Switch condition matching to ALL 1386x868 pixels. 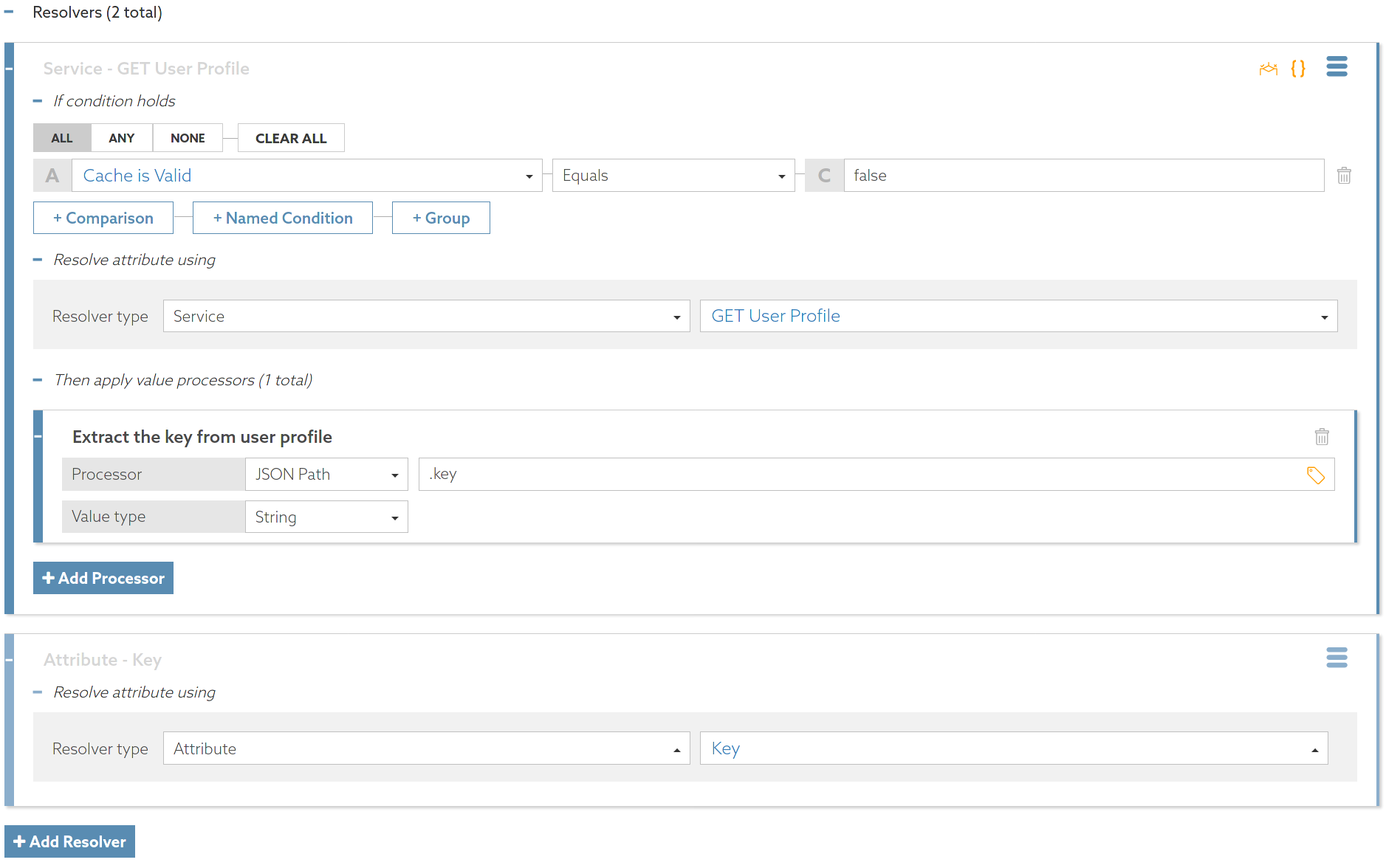pos(61,137)
